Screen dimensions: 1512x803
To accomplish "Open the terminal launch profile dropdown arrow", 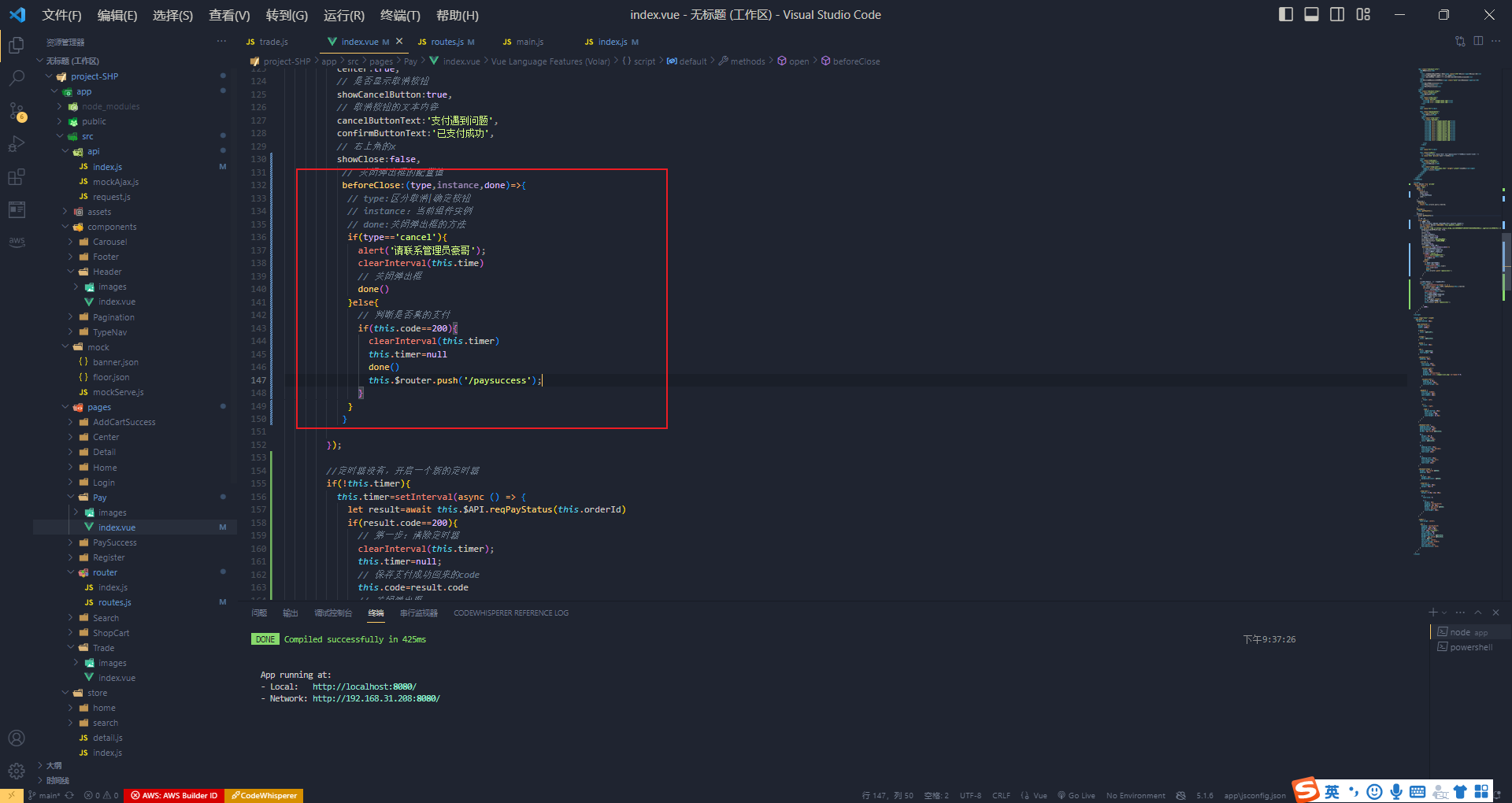I will [x=1444, y=612].
